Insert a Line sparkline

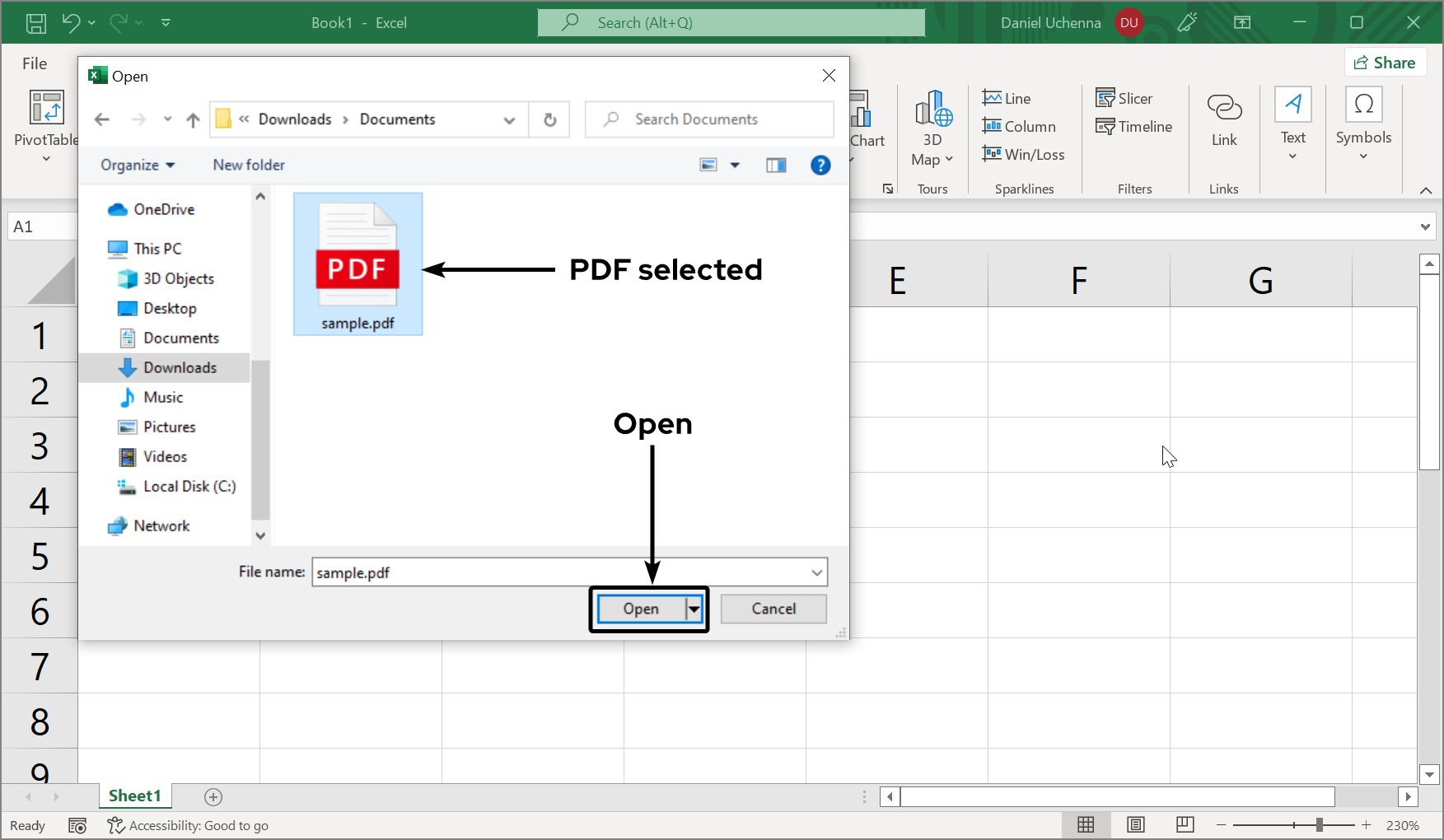1007,98
